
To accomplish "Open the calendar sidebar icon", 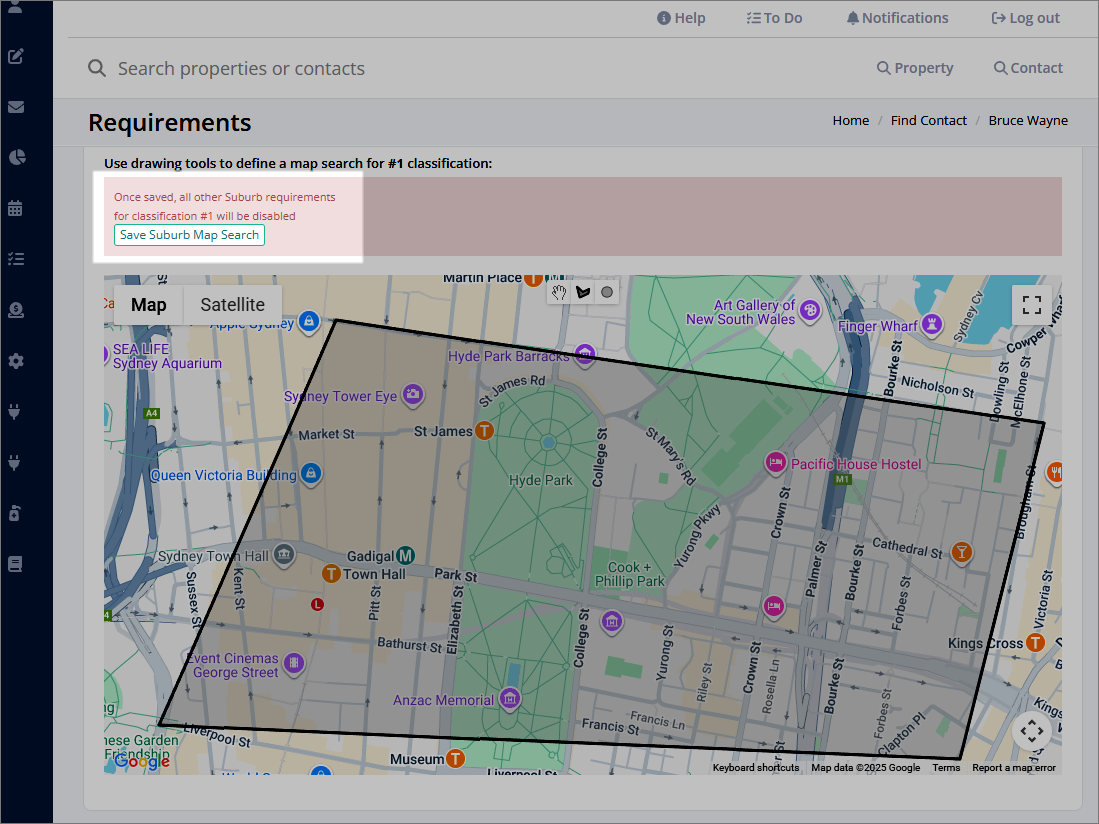I will click(x=15, y=208).
